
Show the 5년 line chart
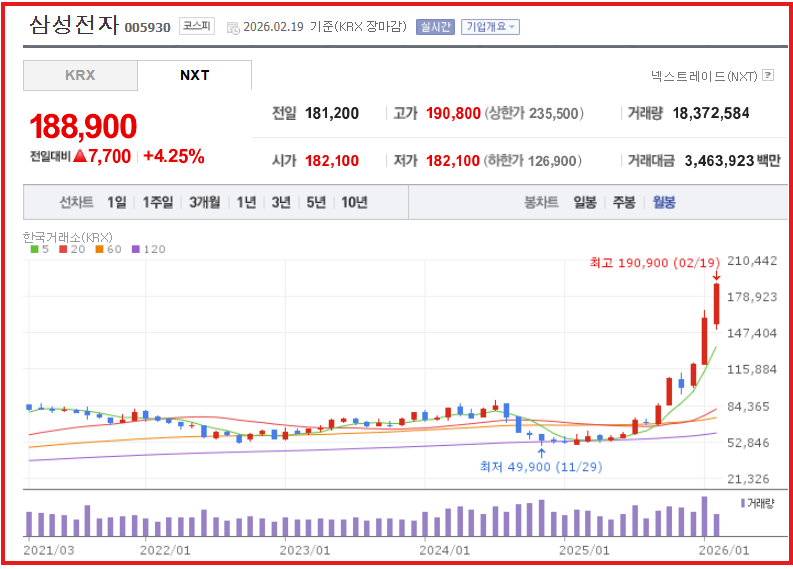coord(316,202)
